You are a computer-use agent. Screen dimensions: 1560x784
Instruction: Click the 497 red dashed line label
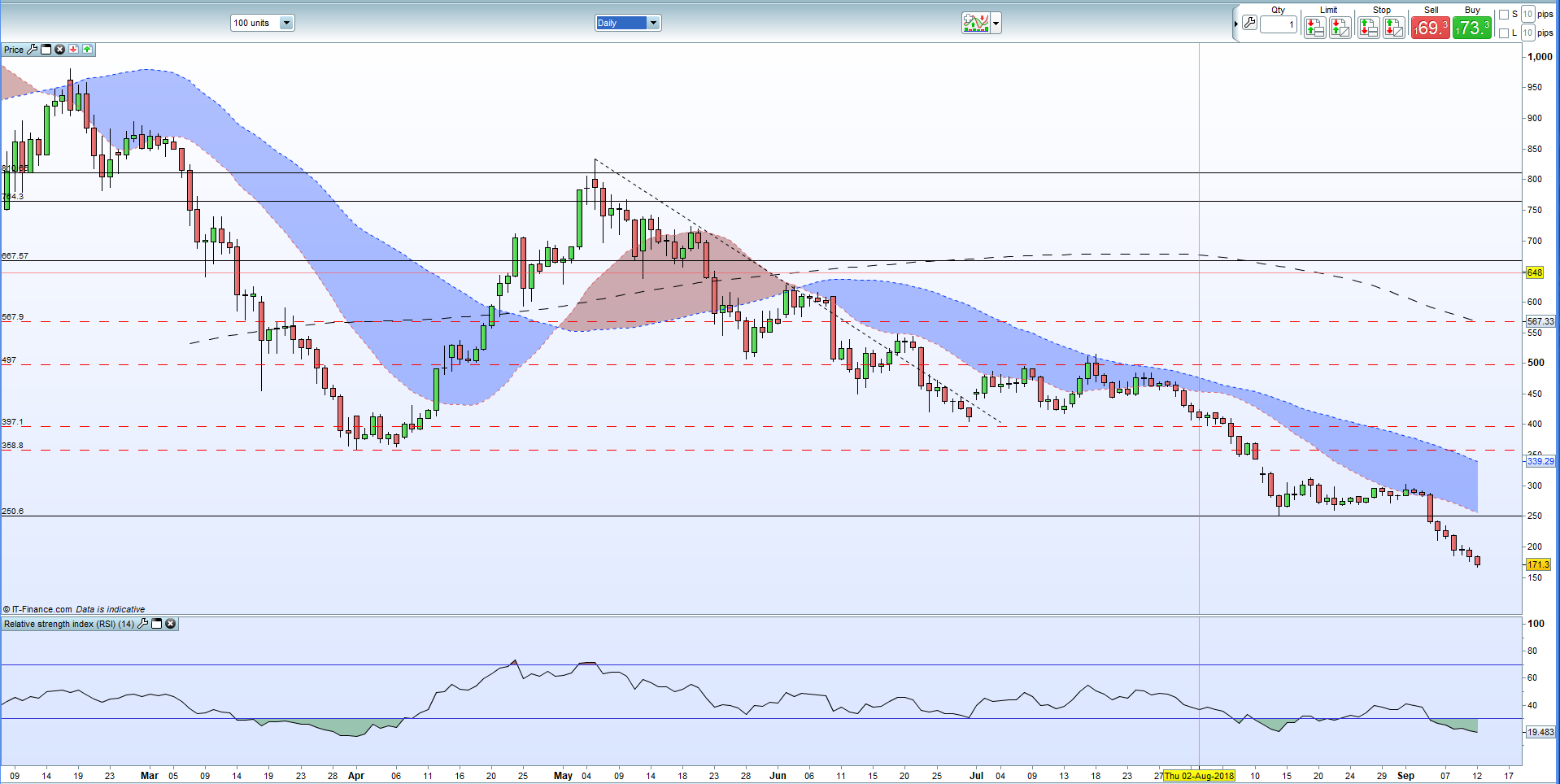click(9, 359)
